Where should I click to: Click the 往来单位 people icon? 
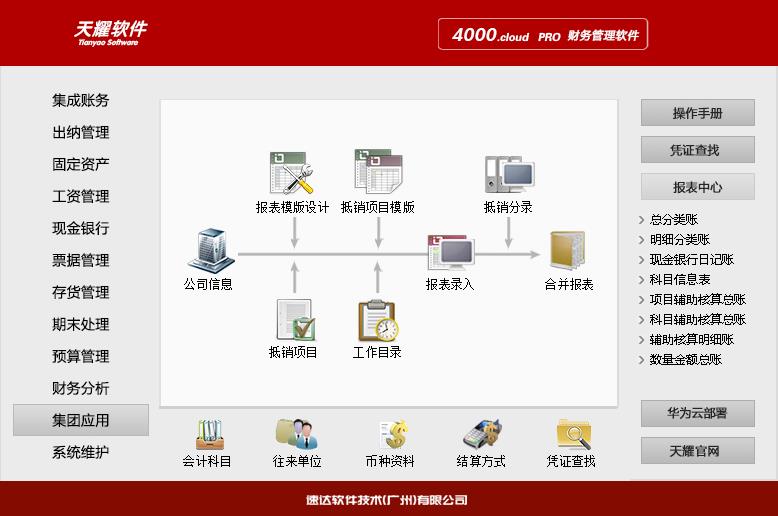[296, 434]
